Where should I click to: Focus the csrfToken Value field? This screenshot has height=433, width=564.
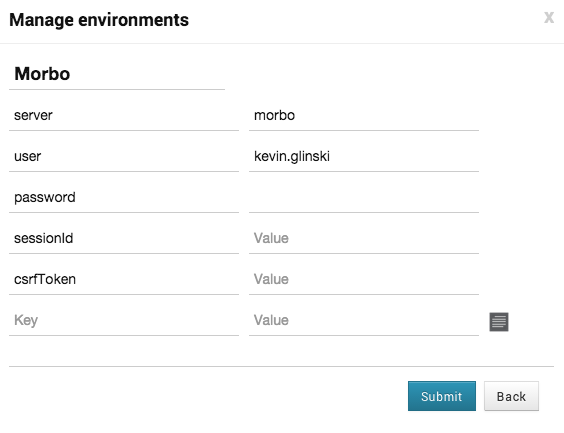[364, 280]
